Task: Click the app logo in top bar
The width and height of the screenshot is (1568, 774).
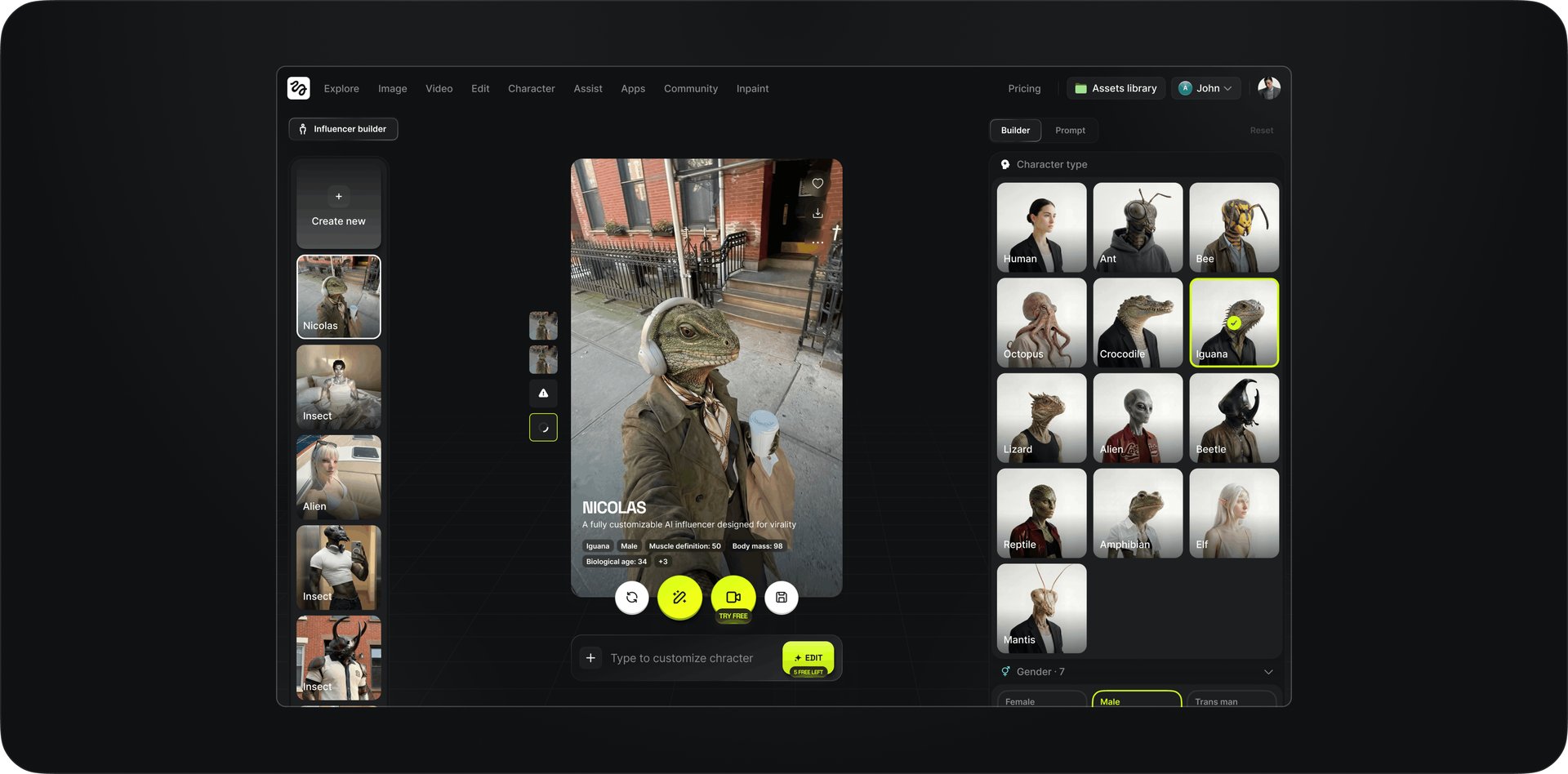Action: coord(299,88)
